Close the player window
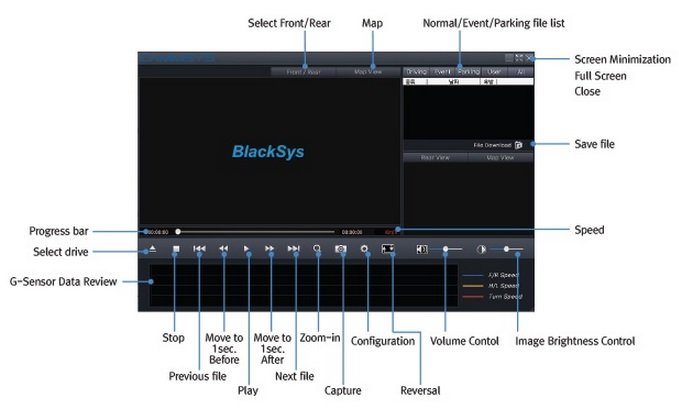 coord(529,58)
